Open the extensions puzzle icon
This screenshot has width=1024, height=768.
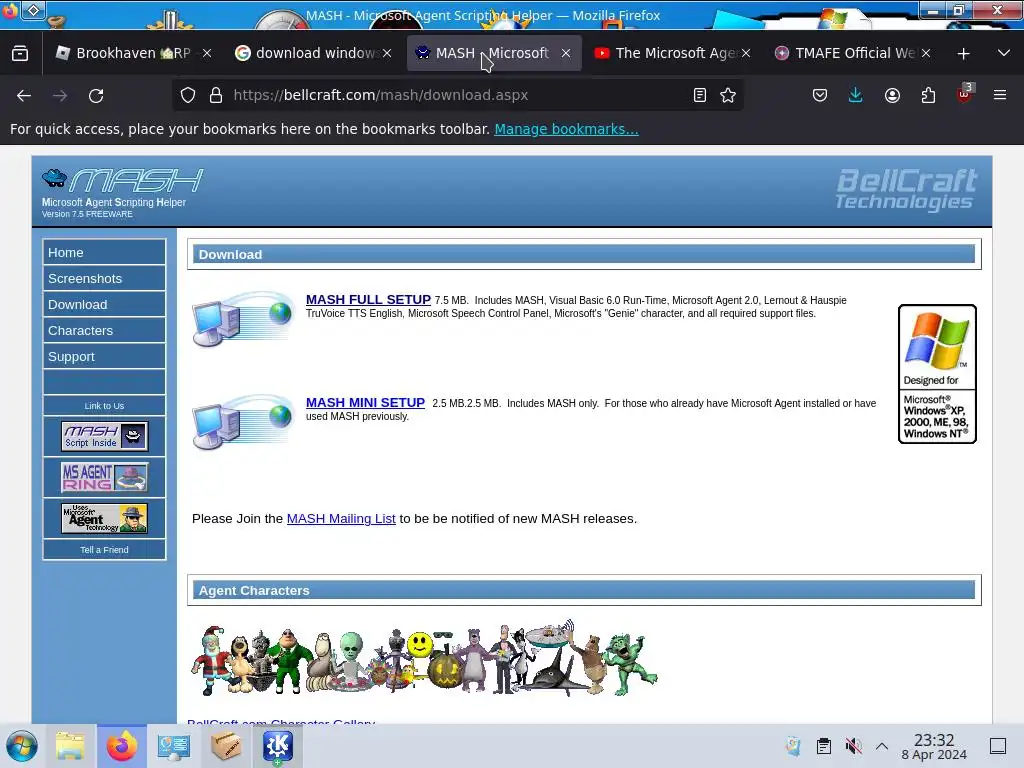[928, 95]
